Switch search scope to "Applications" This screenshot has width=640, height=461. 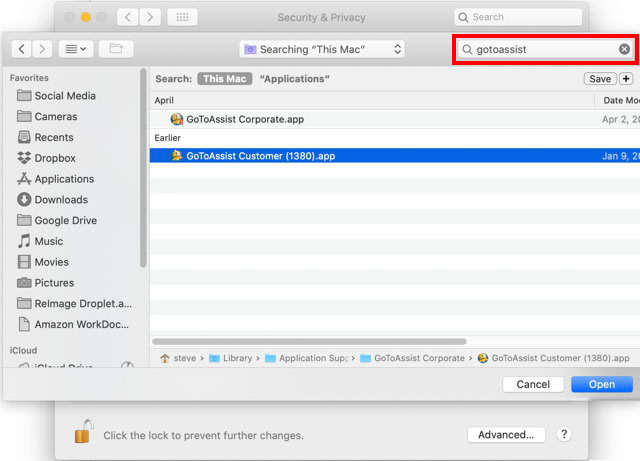click(x=294, y=79)
